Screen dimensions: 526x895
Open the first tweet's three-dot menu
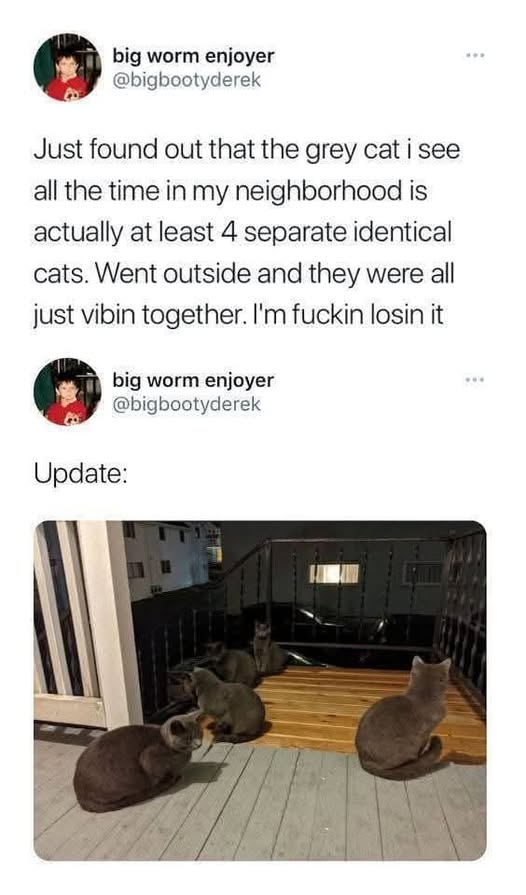475,56
